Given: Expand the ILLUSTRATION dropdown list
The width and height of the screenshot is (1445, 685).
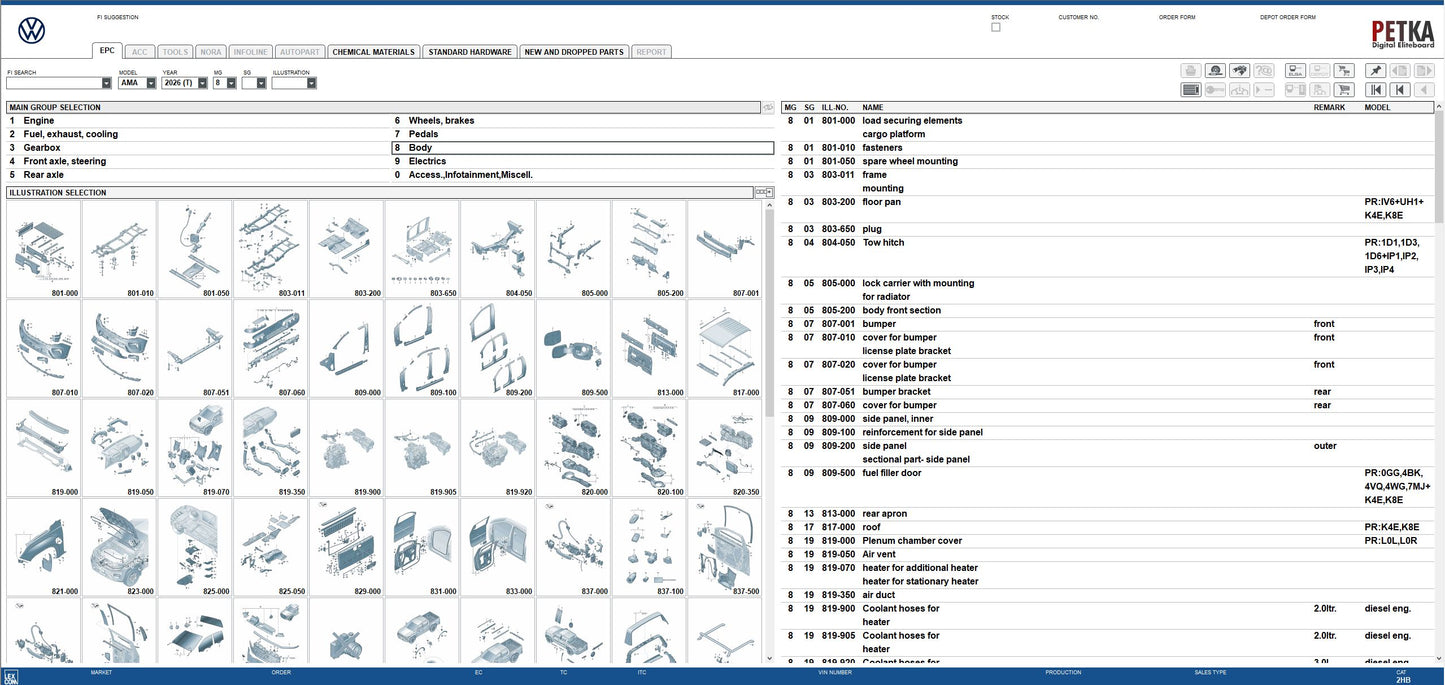Looking at the screenshot, I should point(310,82).
